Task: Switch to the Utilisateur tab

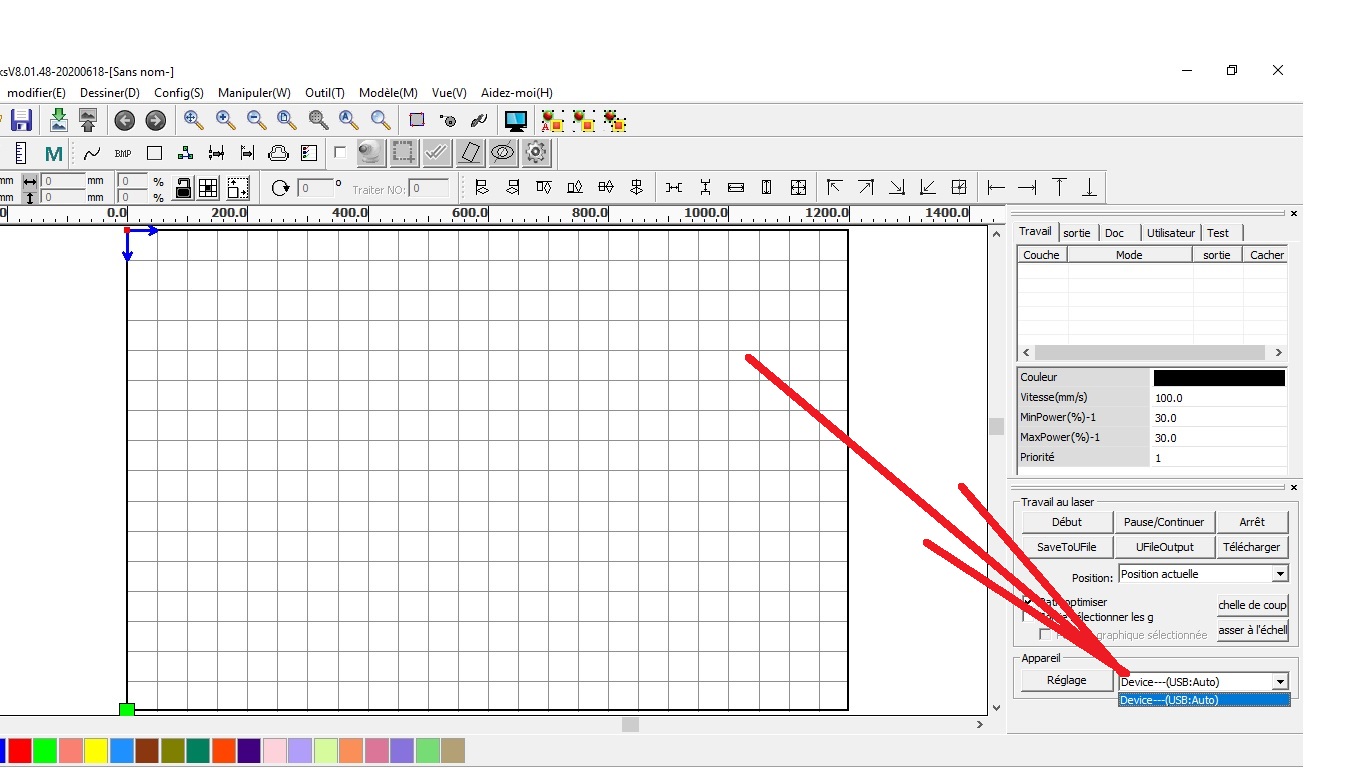Action: coord(1170,233)
